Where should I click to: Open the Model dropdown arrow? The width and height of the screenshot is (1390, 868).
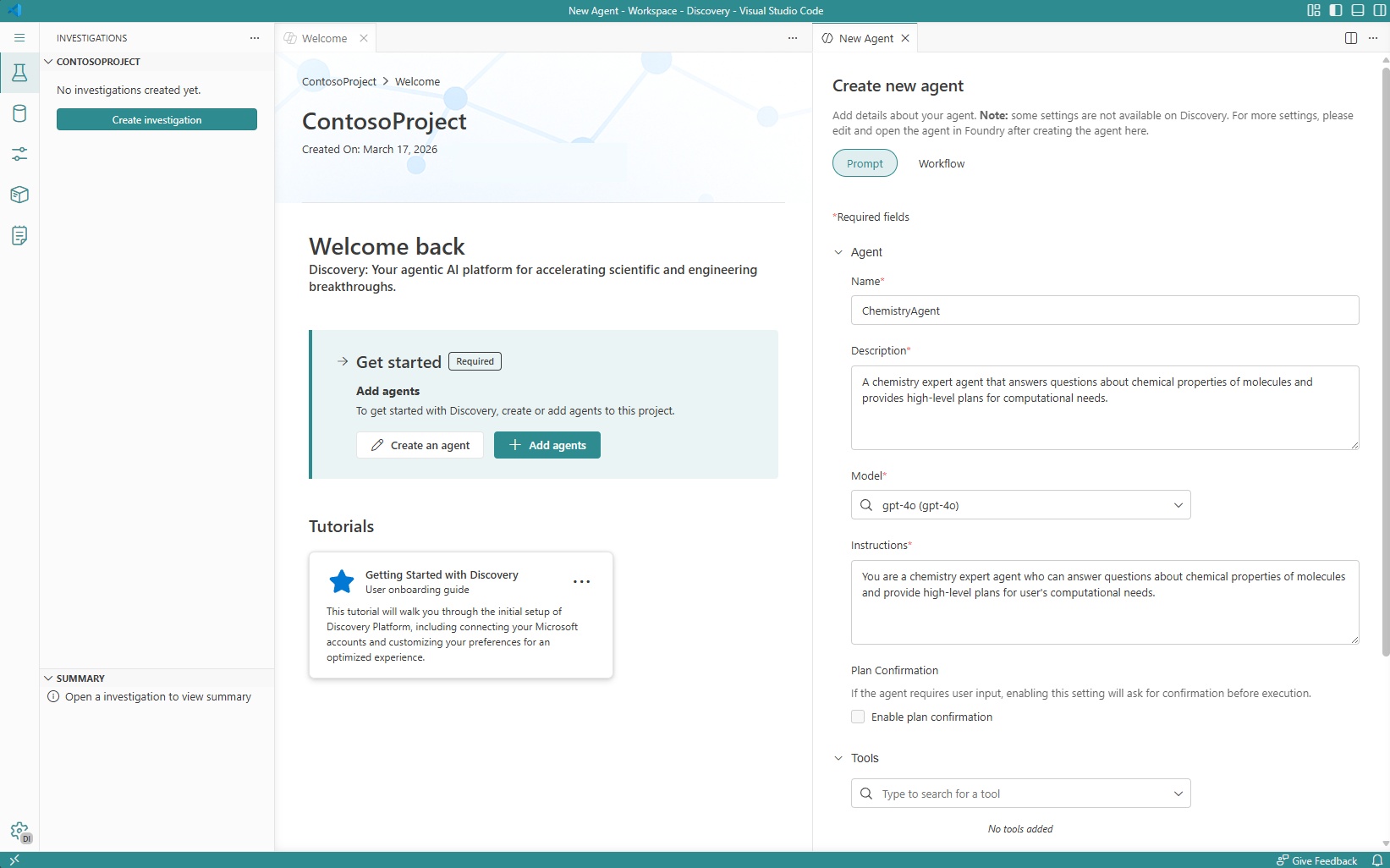pos(1178,505)
